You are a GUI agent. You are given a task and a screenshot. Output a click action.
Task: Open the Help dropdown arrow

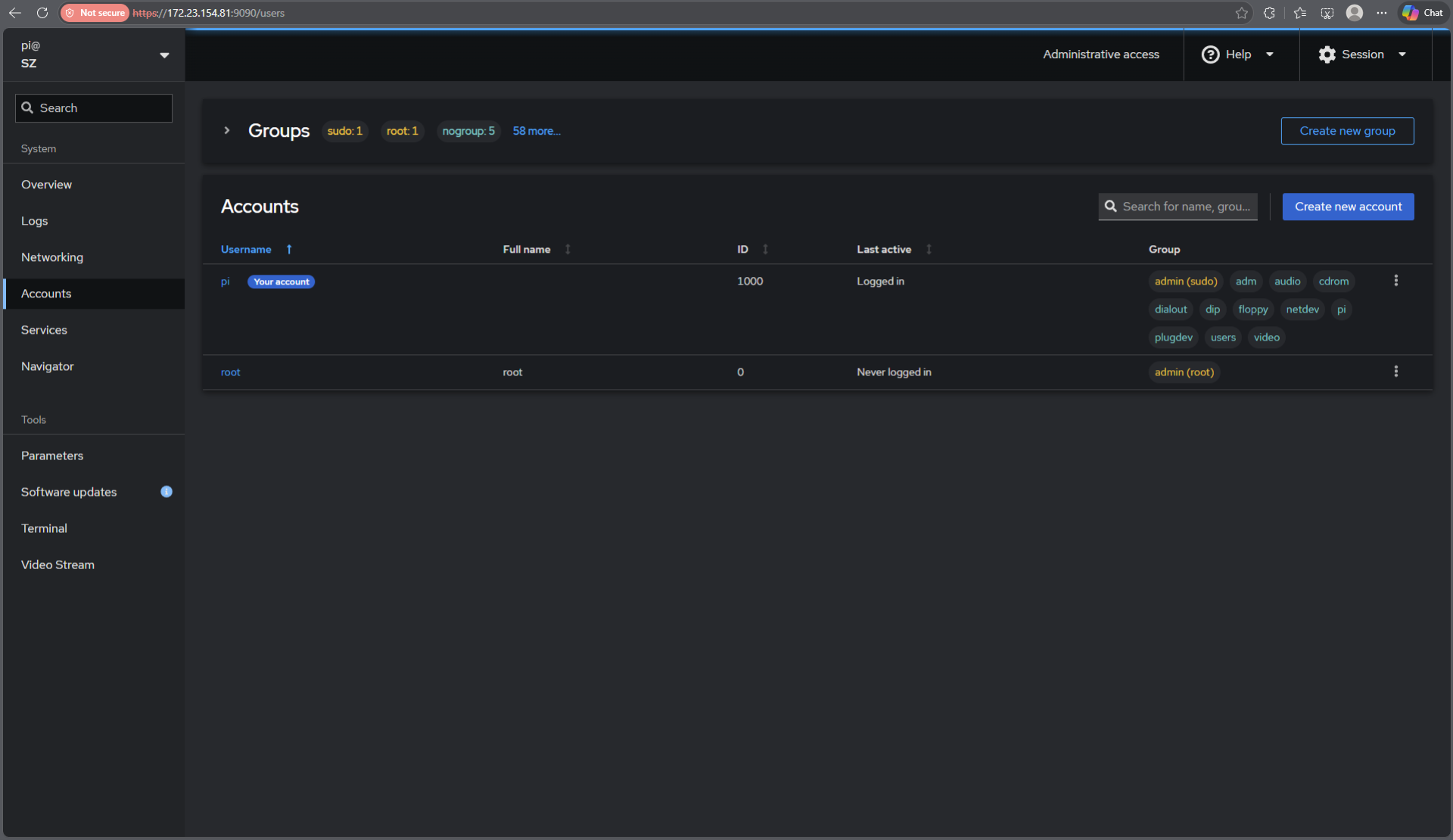1271,54
